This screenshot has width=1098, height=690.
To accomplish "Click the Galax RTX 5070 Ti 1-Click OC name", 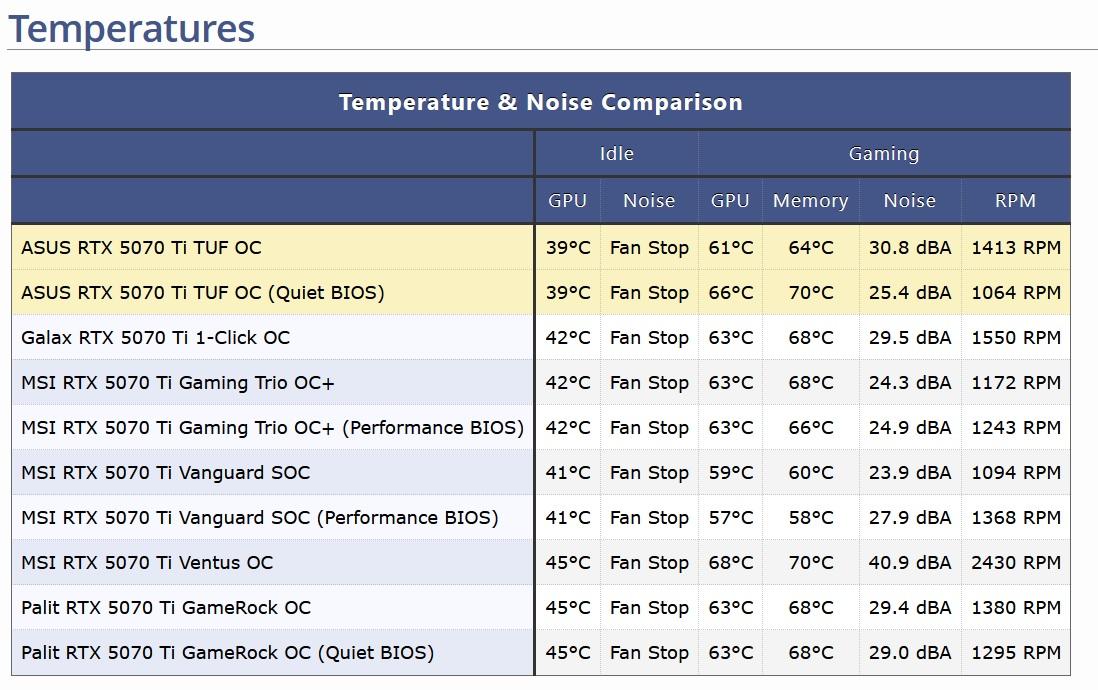I will [155, 338].
